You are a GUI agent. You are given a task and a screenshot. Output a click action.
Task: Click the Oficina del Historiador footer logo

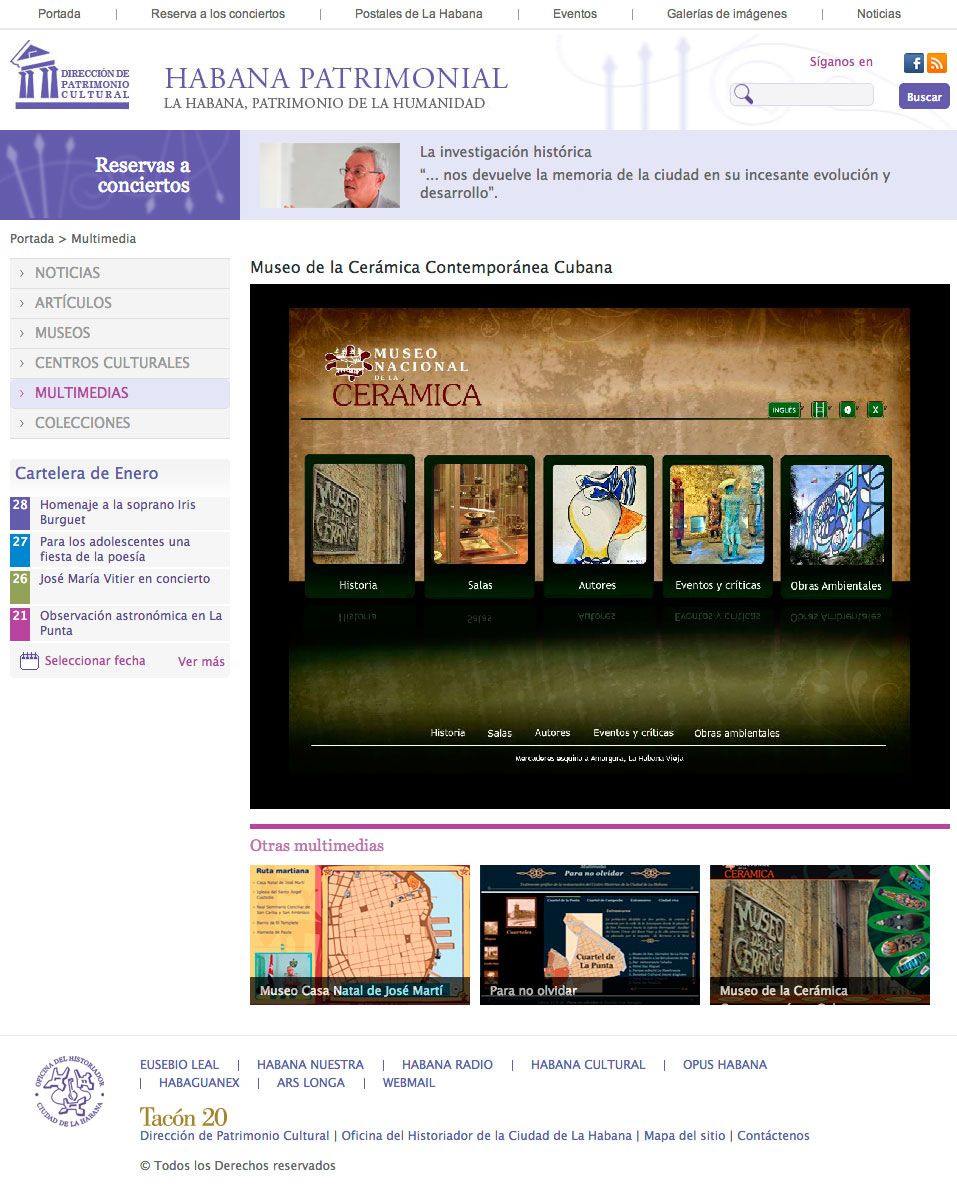click(x=69, y=1091)
